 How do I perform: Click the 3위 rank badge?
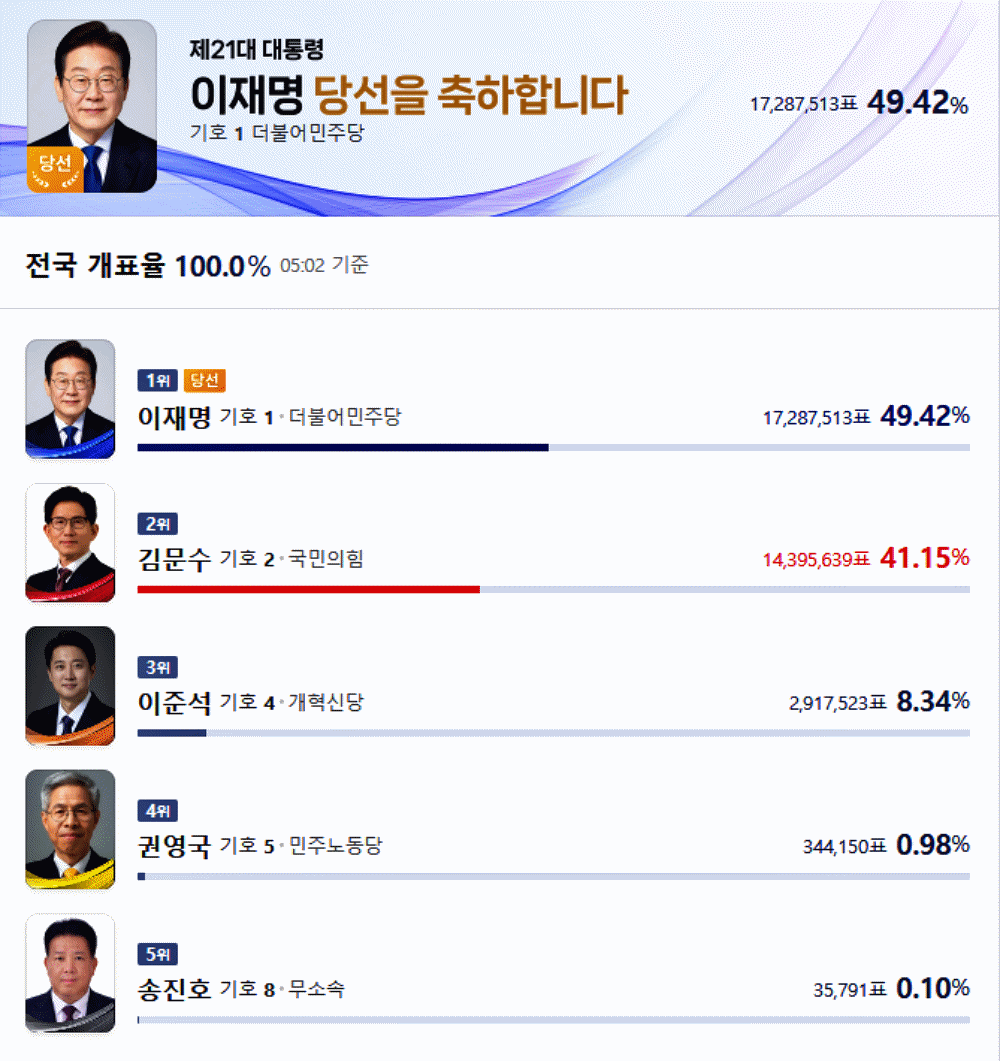[x=158, y=667]
